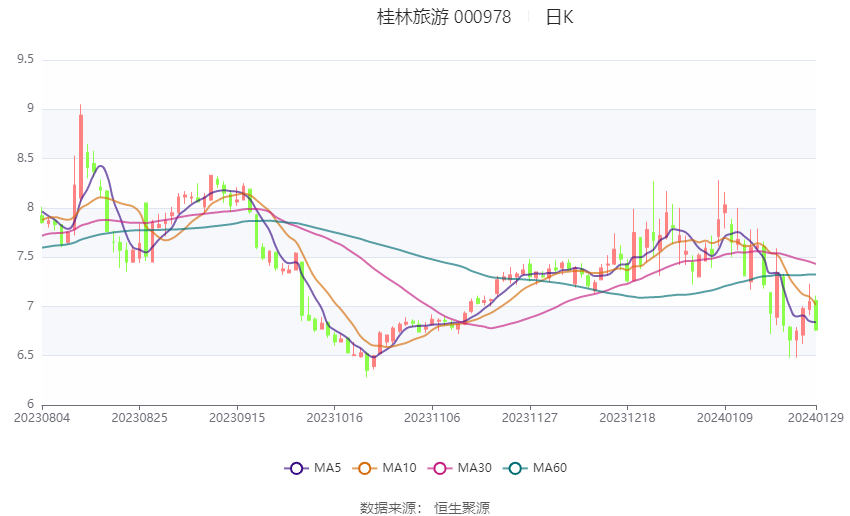Click y-axis value 7.5
850x516 pixels.
point(25,256)
